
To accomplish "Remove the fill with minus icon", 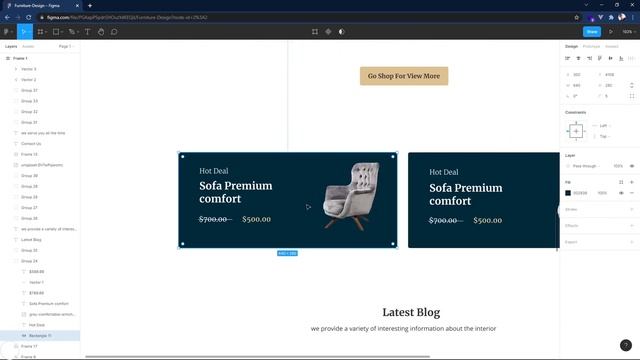I will click(x=632, y=193).
